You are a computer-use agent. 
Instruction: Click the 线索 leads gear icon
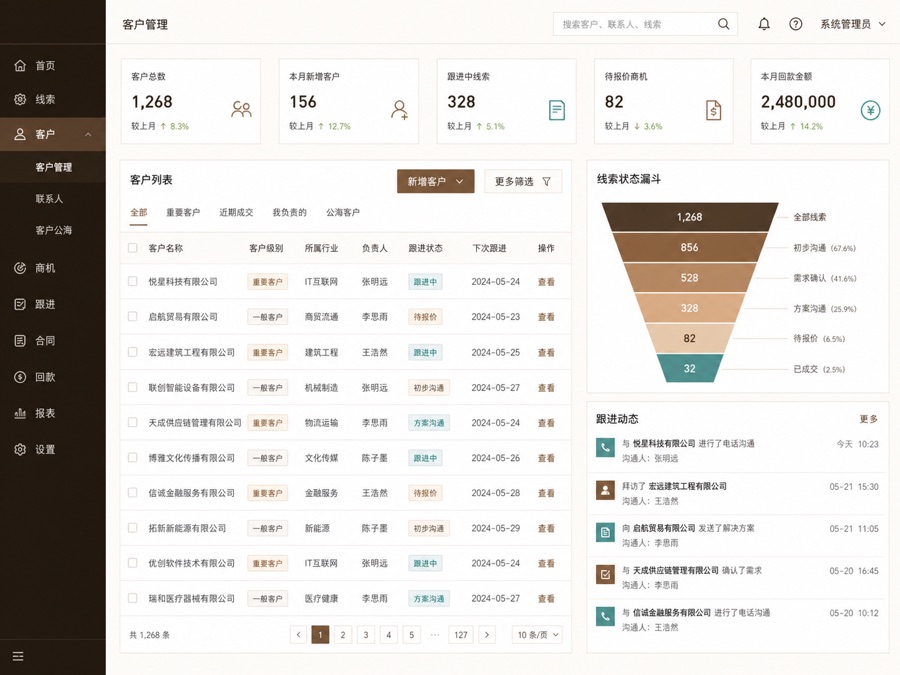coord(20,99)
